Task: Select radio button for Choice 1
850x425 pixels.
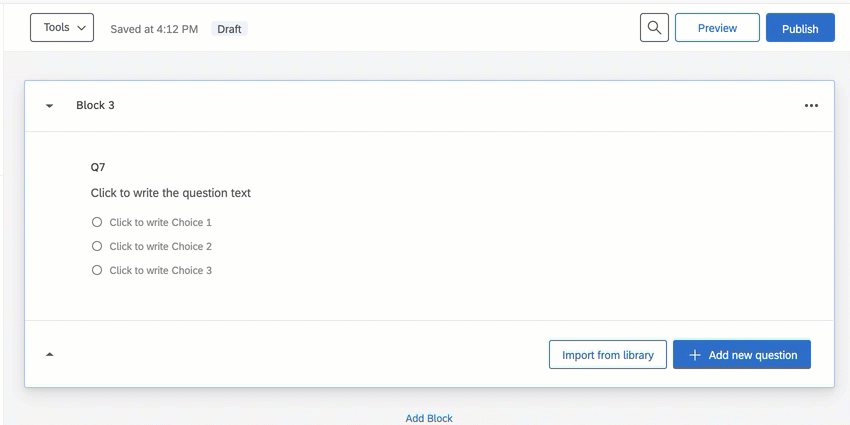Action: click(96, 222)
